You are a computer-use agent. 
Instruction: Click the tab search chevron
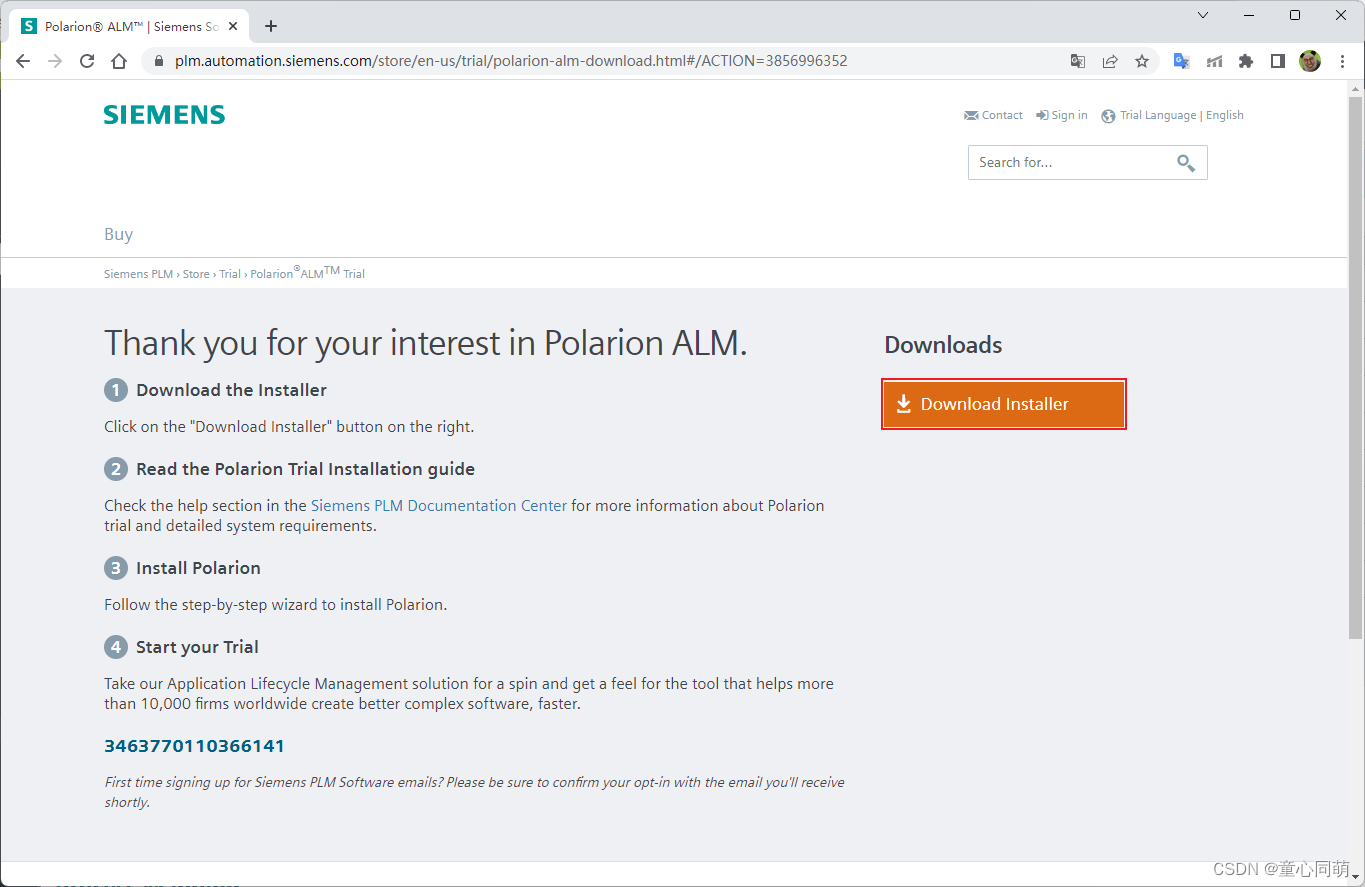click(1203, 15)
